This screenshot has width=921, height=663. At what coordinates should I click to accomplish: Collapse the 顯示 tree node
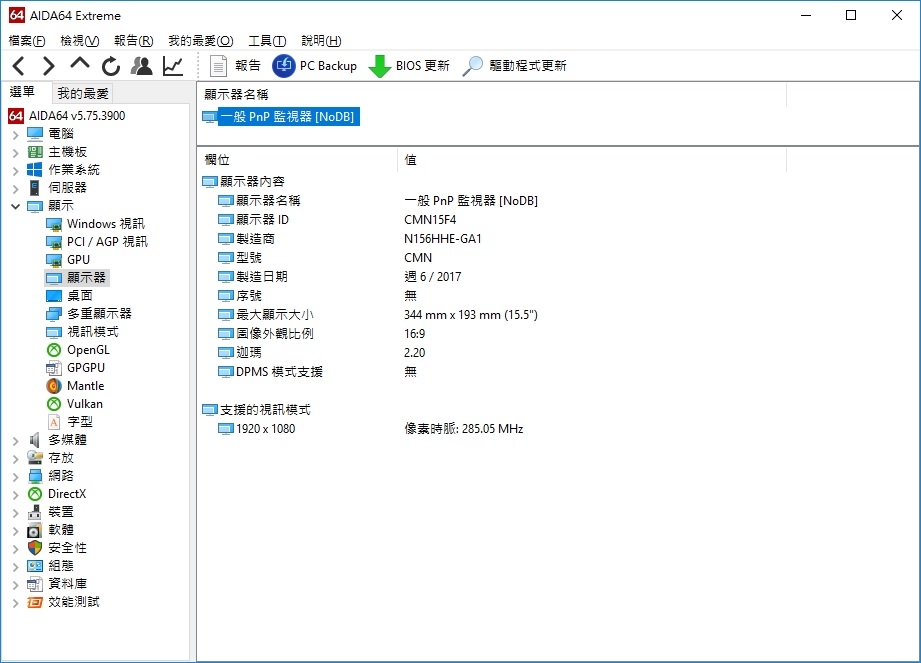tap(15, 206)
